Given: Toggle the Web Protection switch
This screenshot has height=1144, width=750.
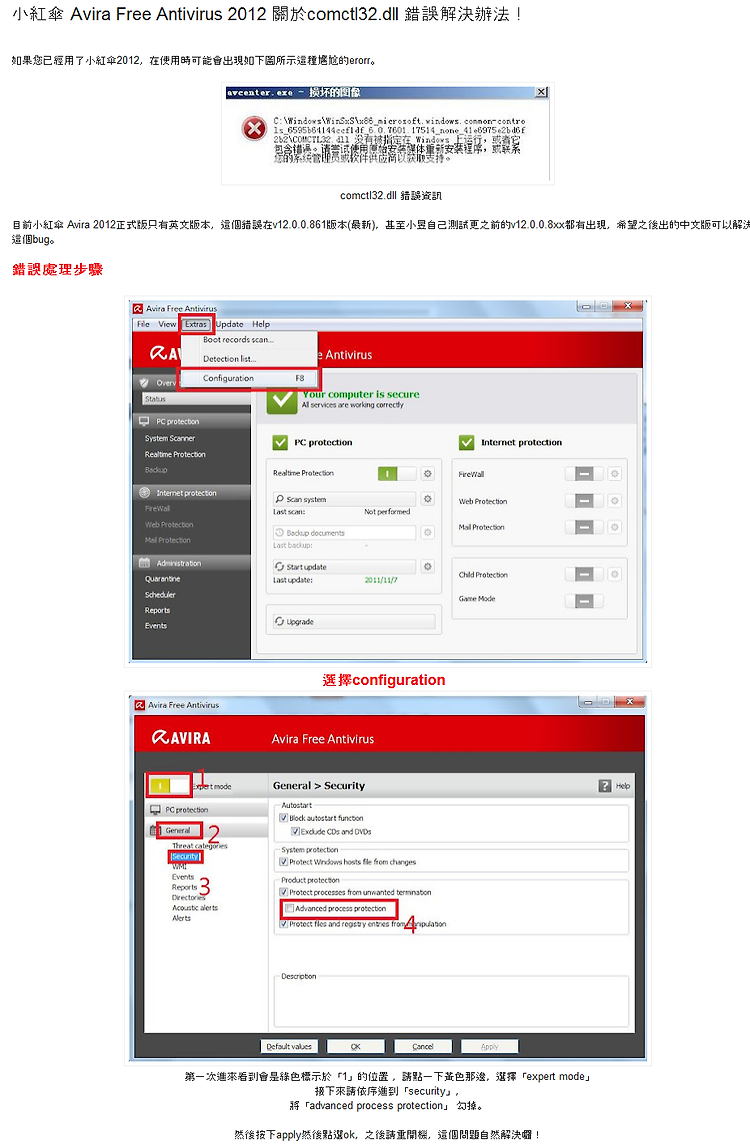Looking at the screenshot, I should click(x=584, y=500).
